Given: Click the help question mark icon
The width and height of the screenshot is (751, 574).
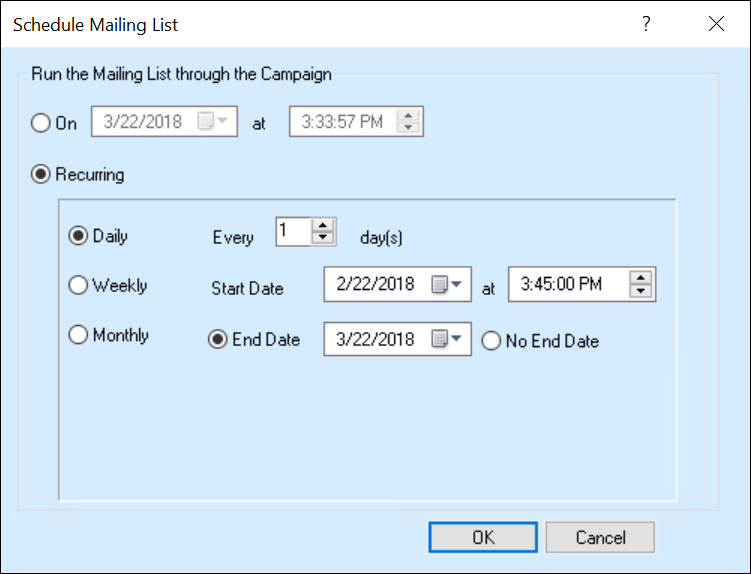Looking at the screenshot, I should (646, 23).
